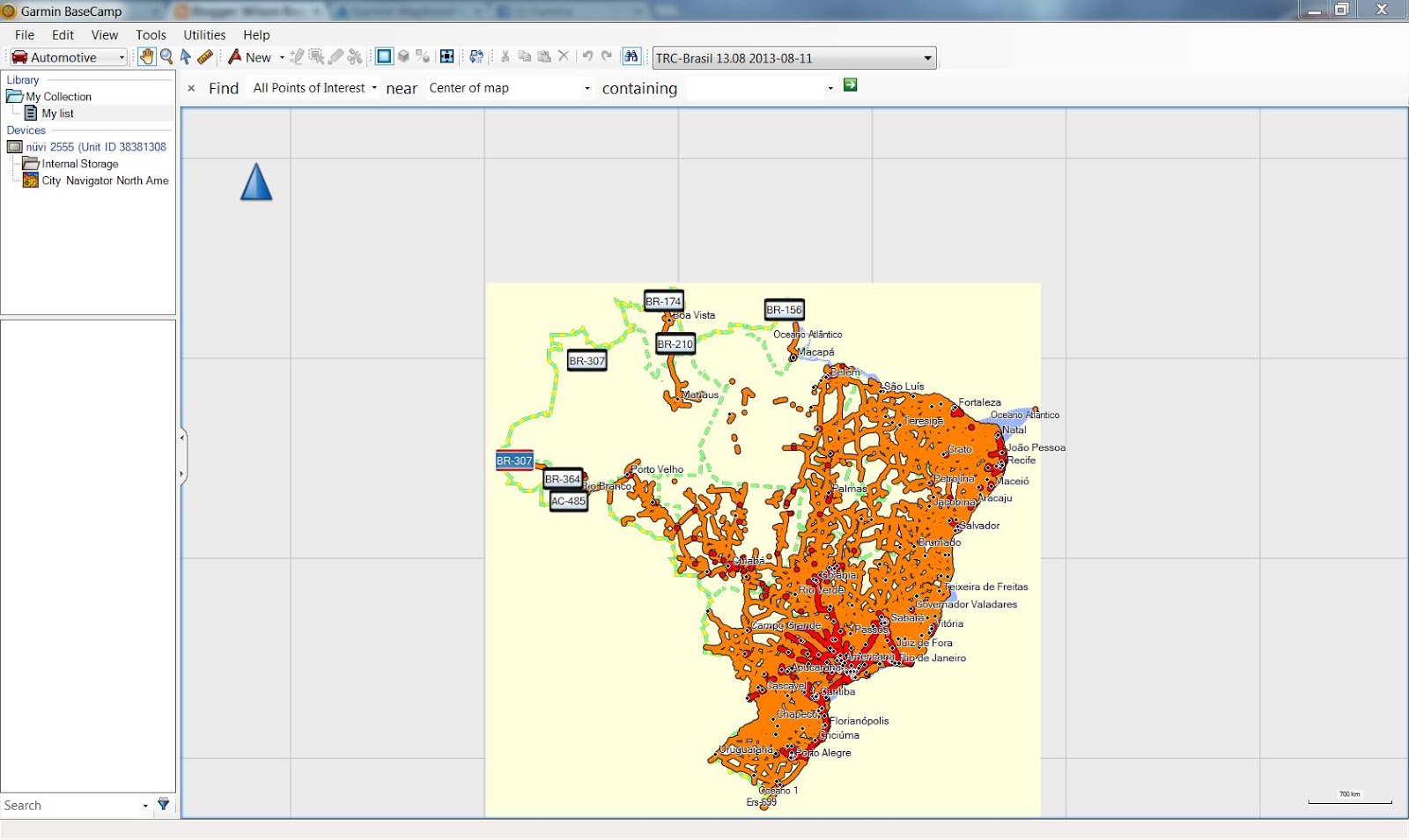
Task: Click the Search field at bottom left
Action: click(x=70, y=806)
